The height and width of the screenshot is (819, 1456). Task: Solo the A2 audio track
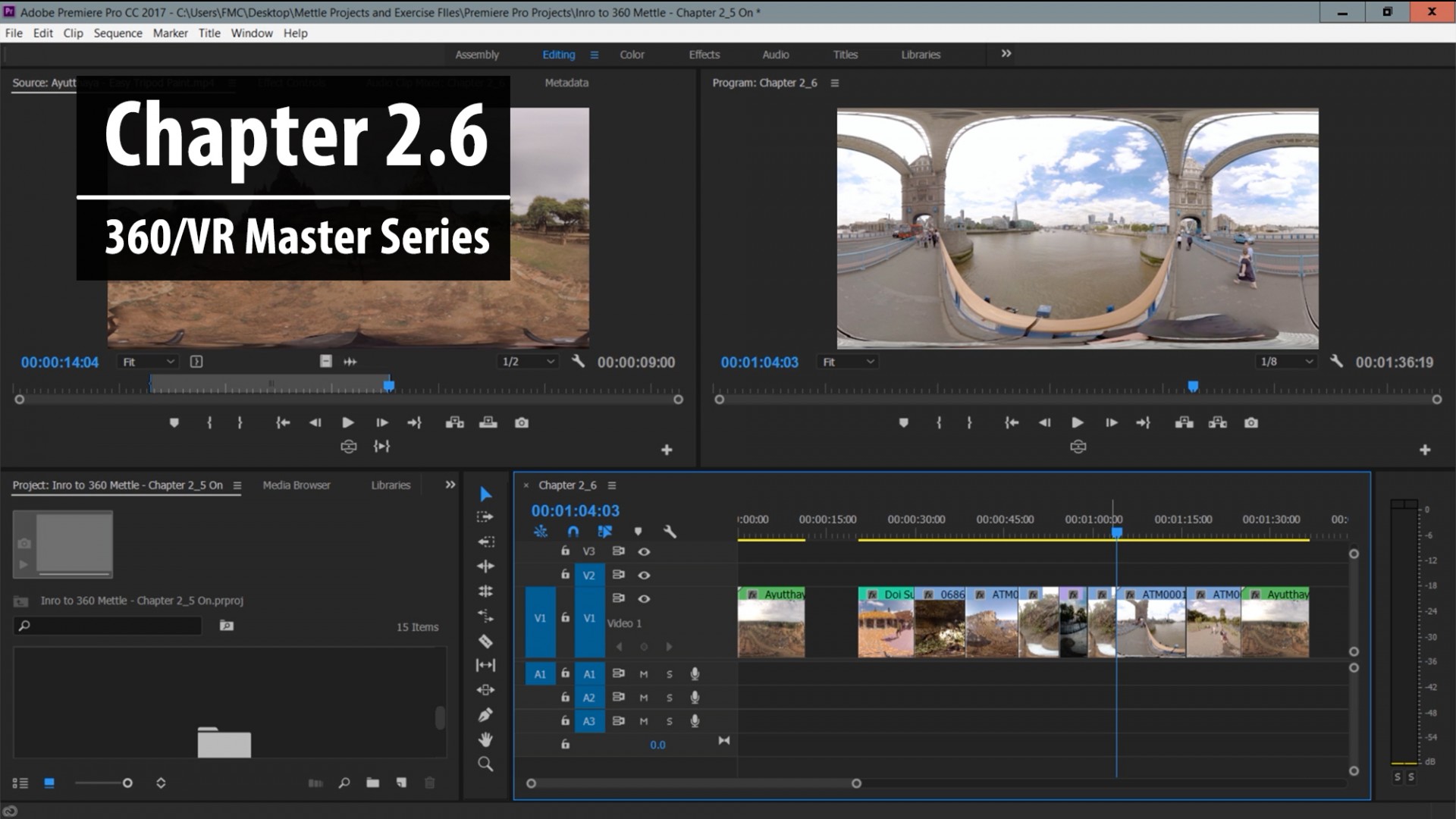pyautogui.click(x=670, y=698)
